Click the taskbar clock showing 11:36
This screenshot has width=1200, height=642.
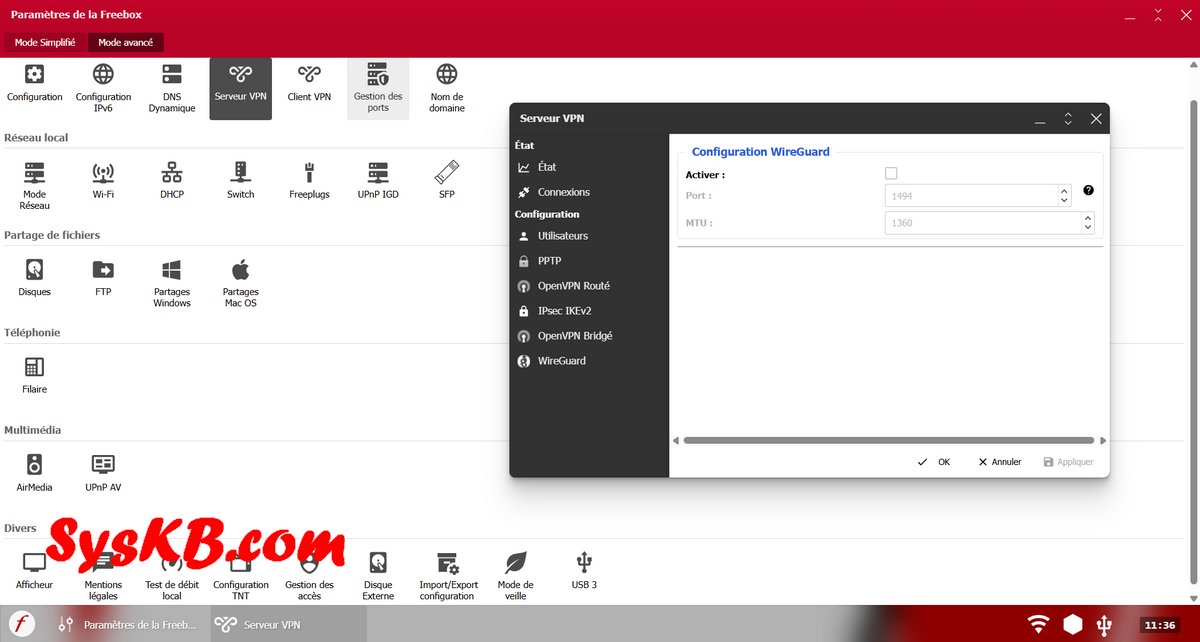[1160, 625]
